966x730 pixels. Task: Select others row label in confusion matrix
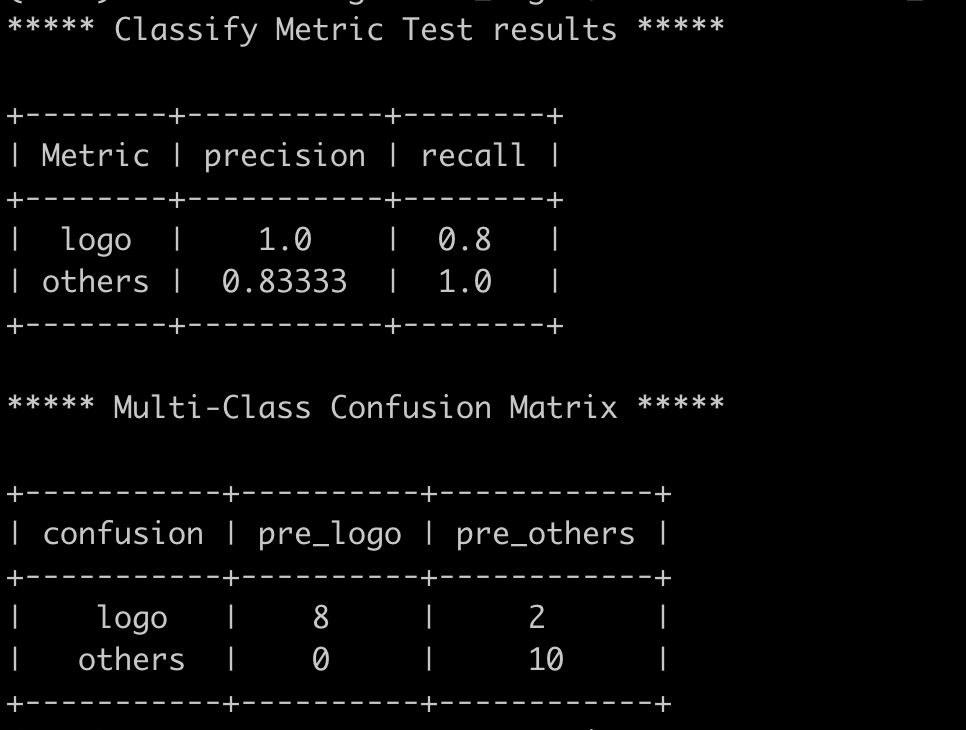(x=131, y=660)
